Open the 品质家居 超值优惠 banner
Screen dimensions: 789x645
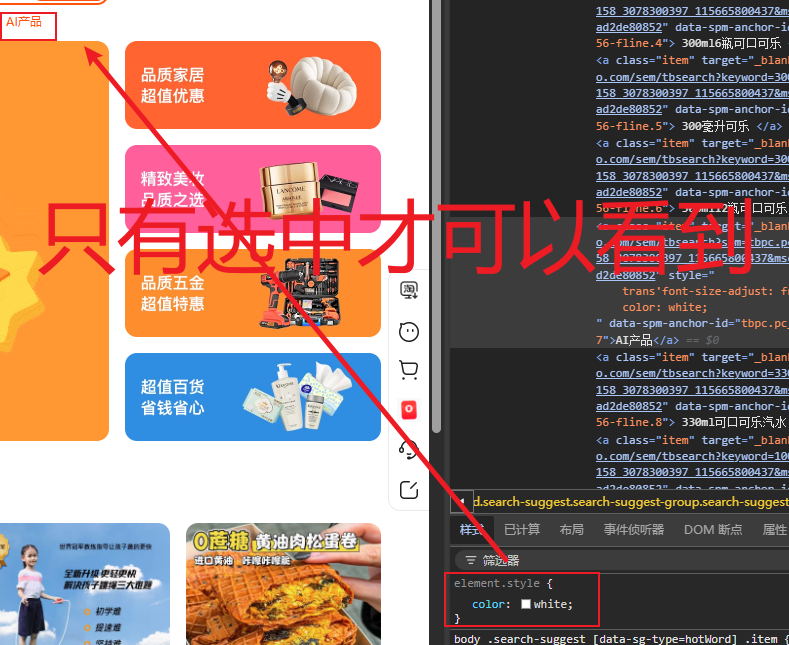pos(253,85)
